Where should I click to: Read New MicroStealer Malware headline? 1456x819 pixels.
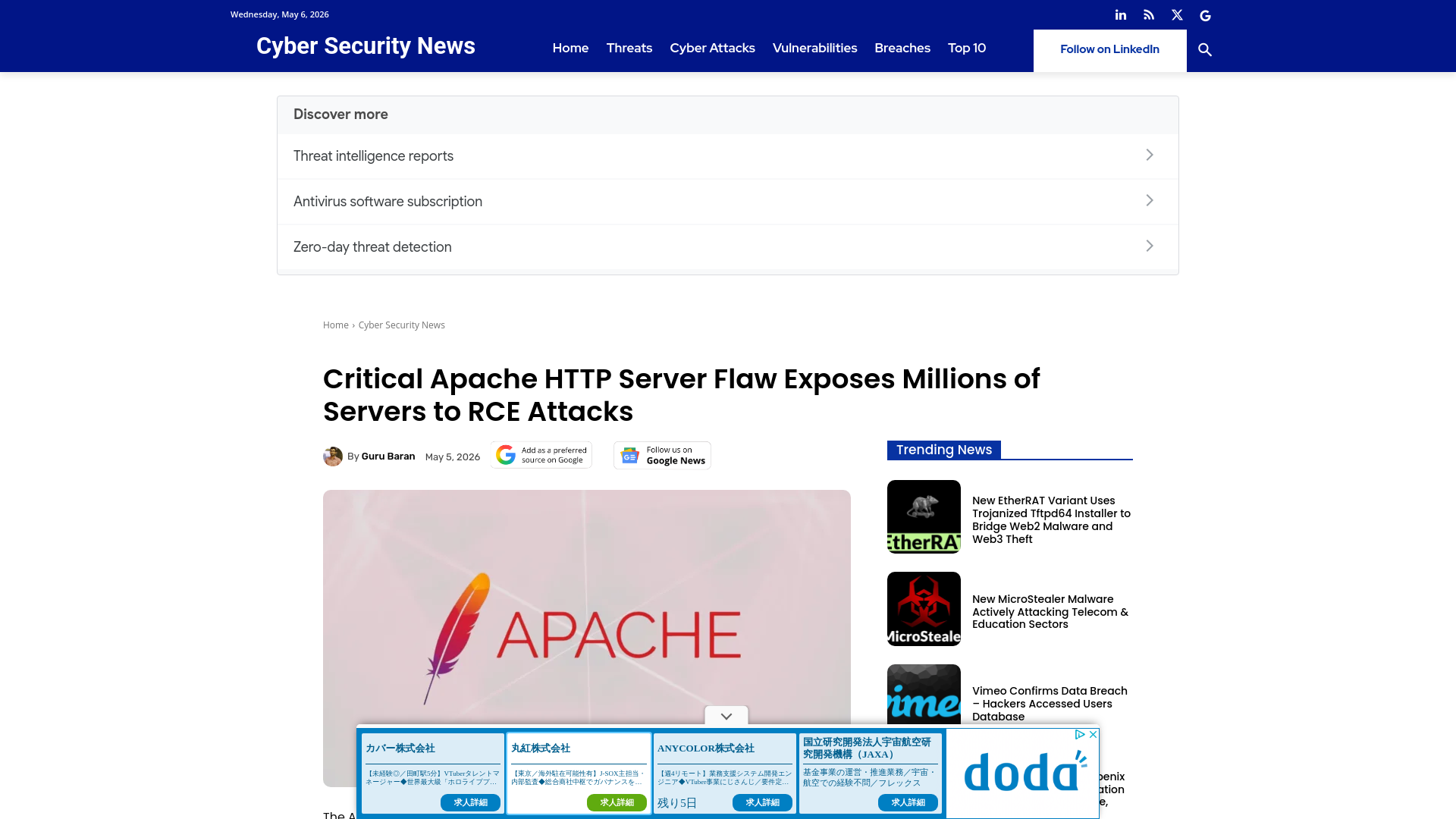pos(1050,612)
